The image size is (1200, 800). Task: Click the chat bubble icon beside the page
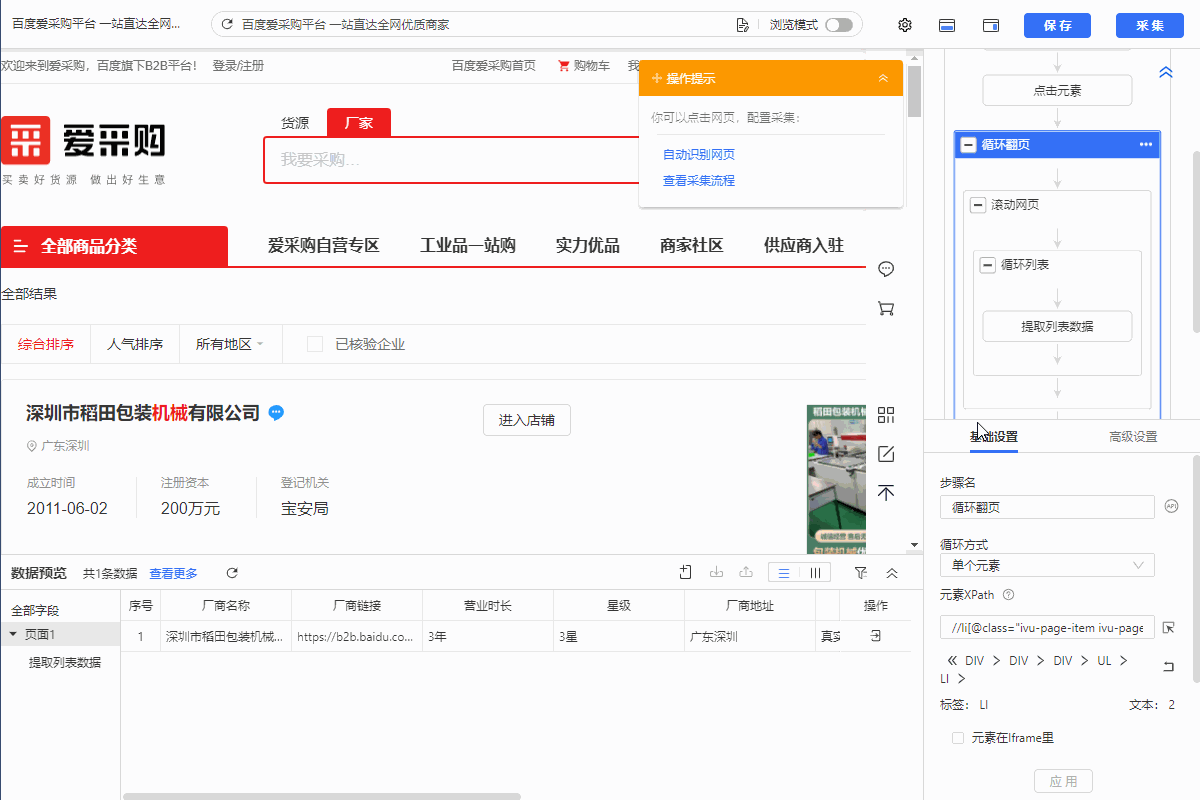(886, 269)
